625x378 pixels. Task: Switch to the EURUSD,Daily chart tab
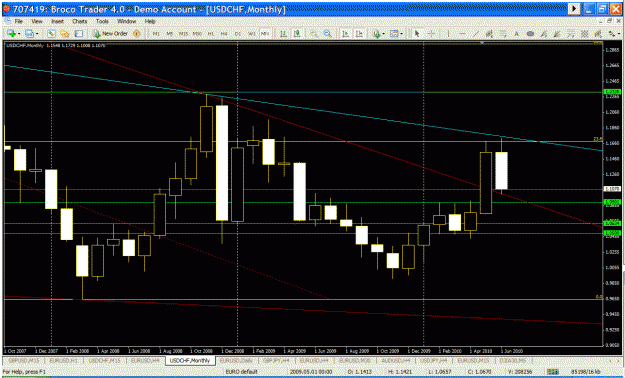[236, 360]
